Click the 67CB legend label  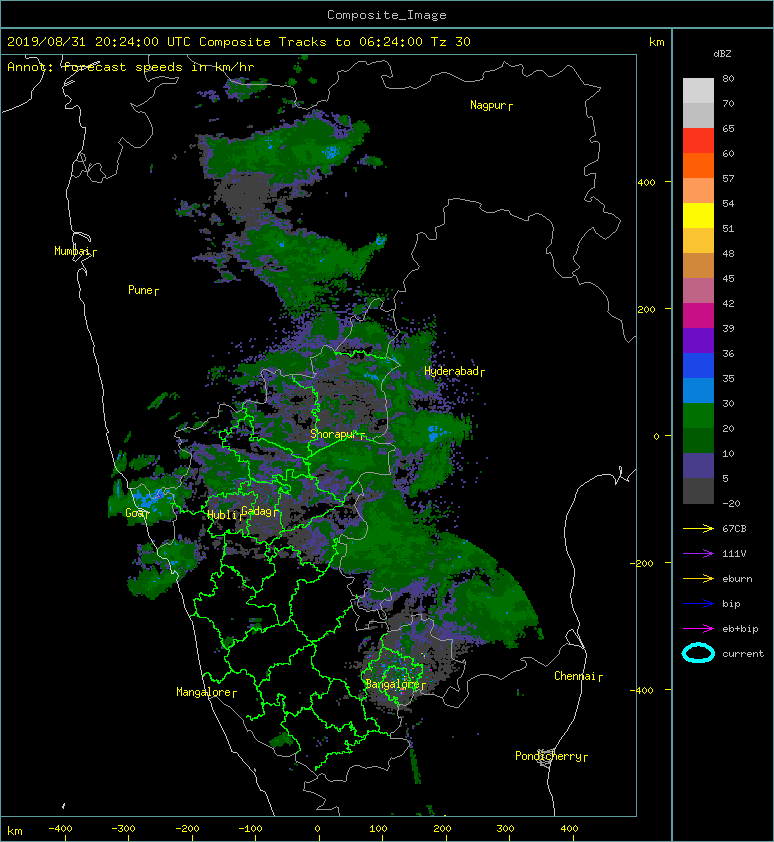click(x=734, y=528)
